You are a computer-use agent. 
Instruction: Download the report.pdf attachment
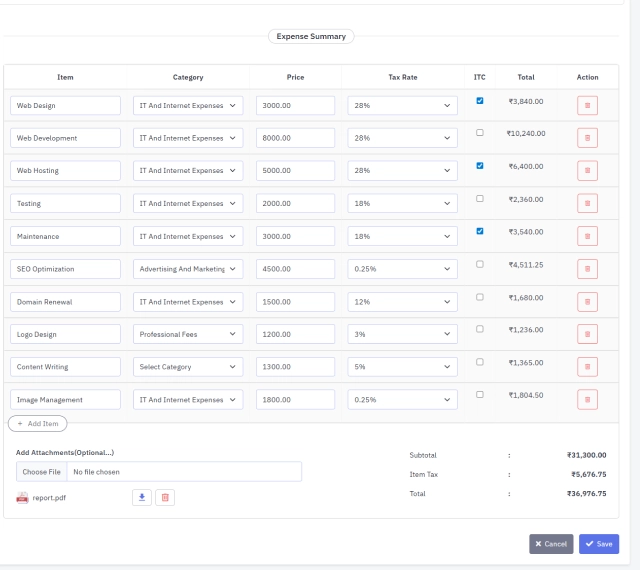click(x=142, y=497)
